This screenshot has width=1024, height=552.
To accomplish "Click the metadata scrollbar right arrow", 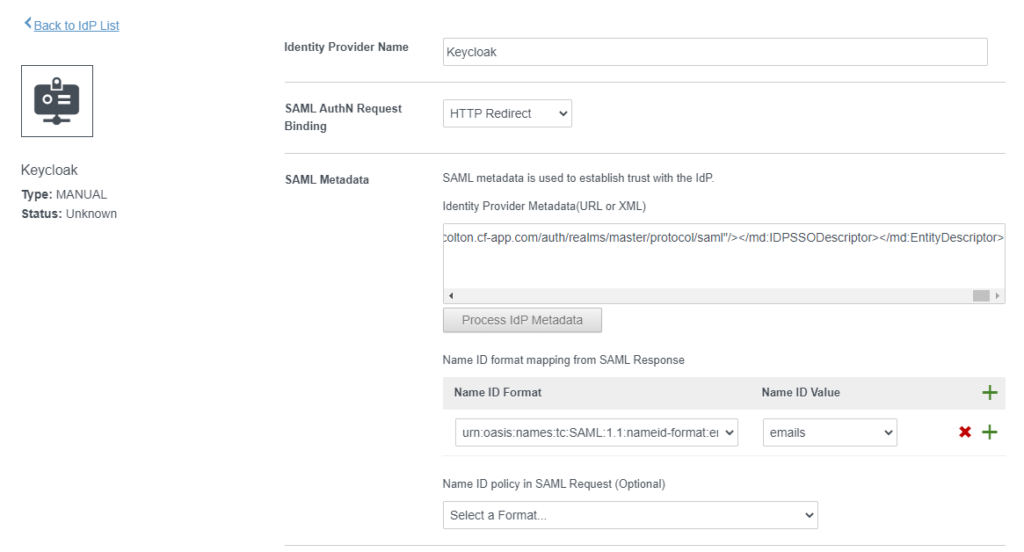I will click(997, 296).
